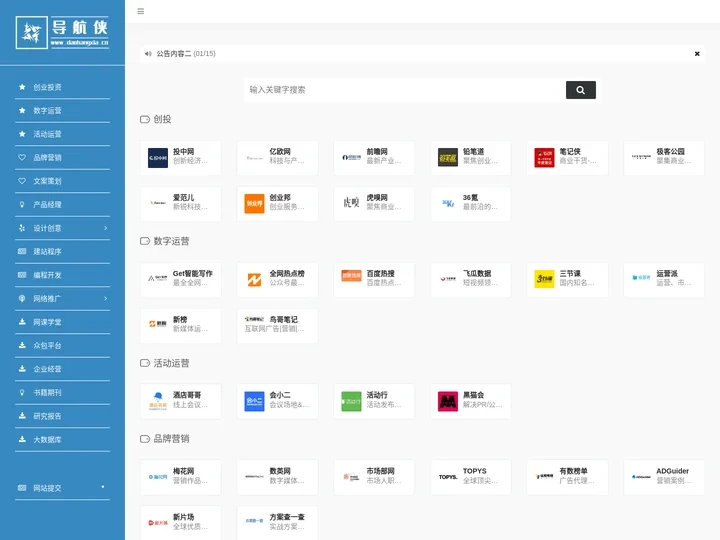Open the 爱范儿 site card
Viewport: 720px width, 540px height.
click(x=180, y=204)
